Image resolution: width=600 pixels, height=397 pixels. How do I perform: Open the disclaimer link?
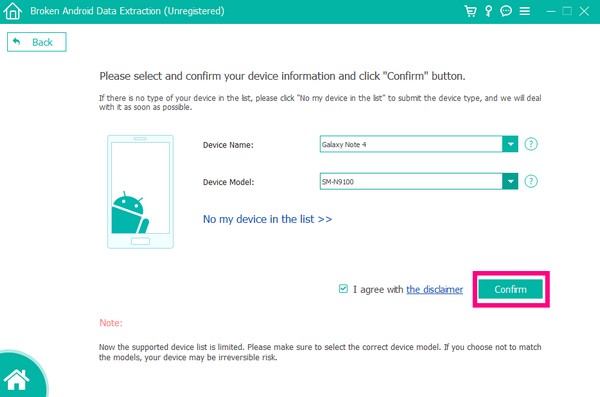coord(435,290)
